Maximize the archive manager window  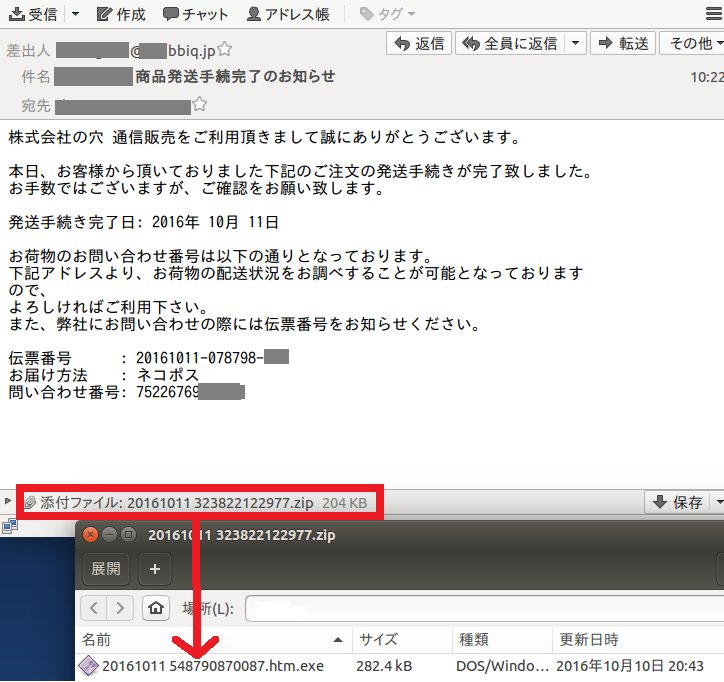128,535
